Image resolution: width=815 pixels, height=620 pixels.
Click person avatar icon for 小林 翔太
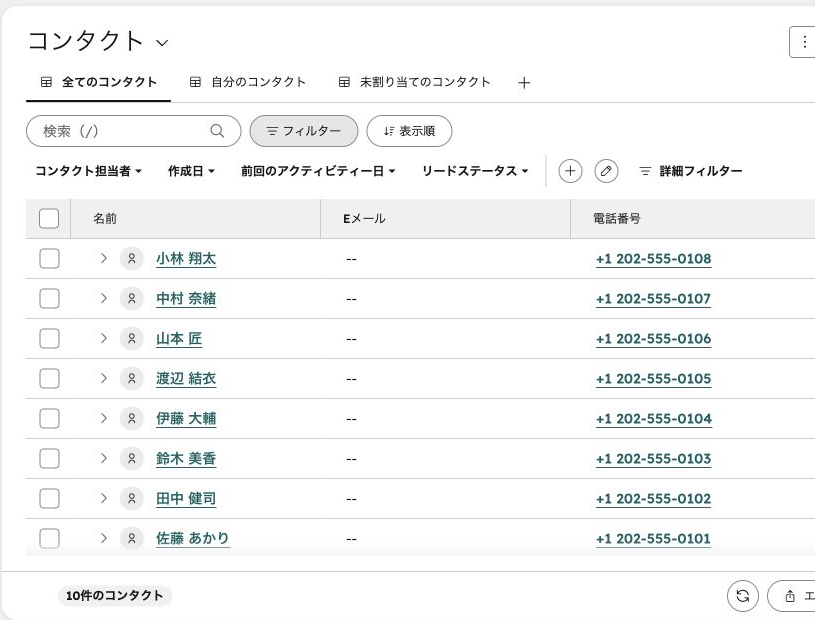132,258
